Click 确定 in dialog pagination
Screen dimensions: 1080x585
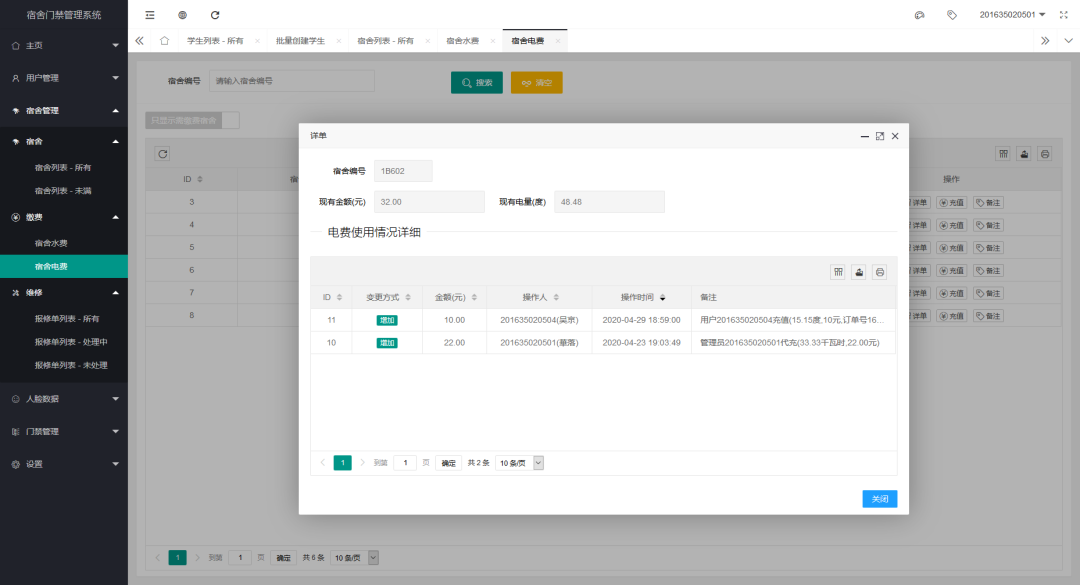point(448,463)
